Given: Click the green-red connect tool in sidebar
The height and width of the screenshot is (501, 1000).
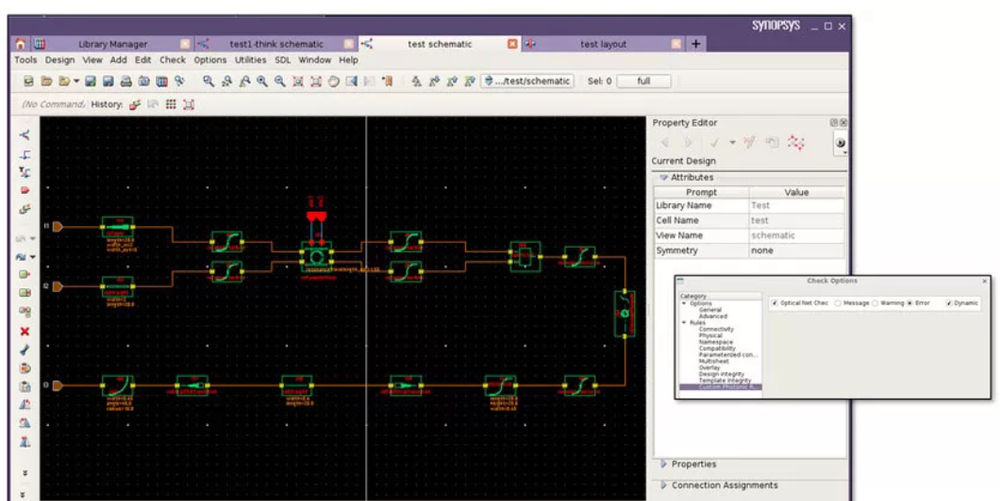Looking at the screenshot, I should (x=25, y=208).
